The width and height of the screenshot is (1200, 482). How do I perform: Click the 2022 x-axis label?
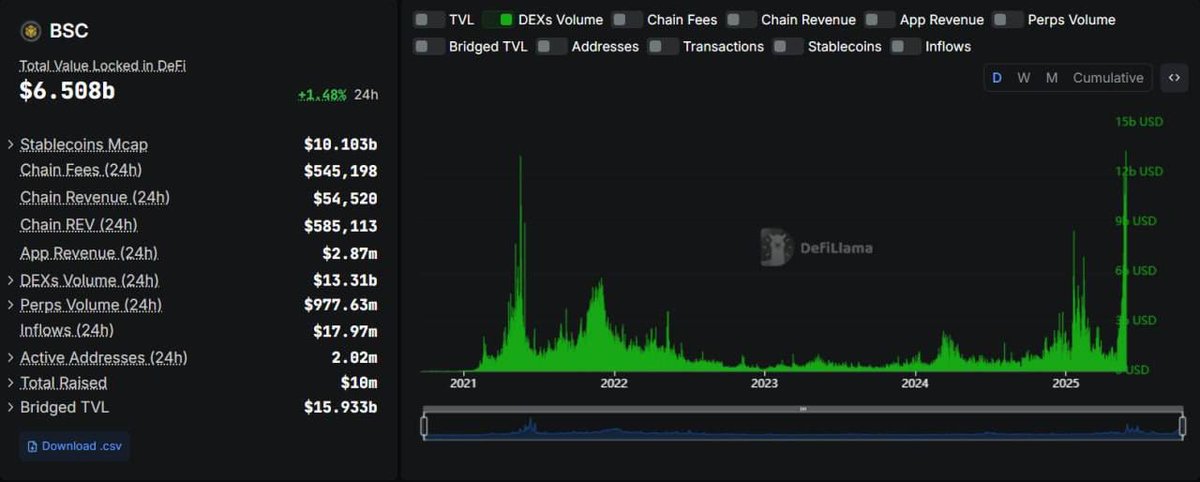click(613, 383)
